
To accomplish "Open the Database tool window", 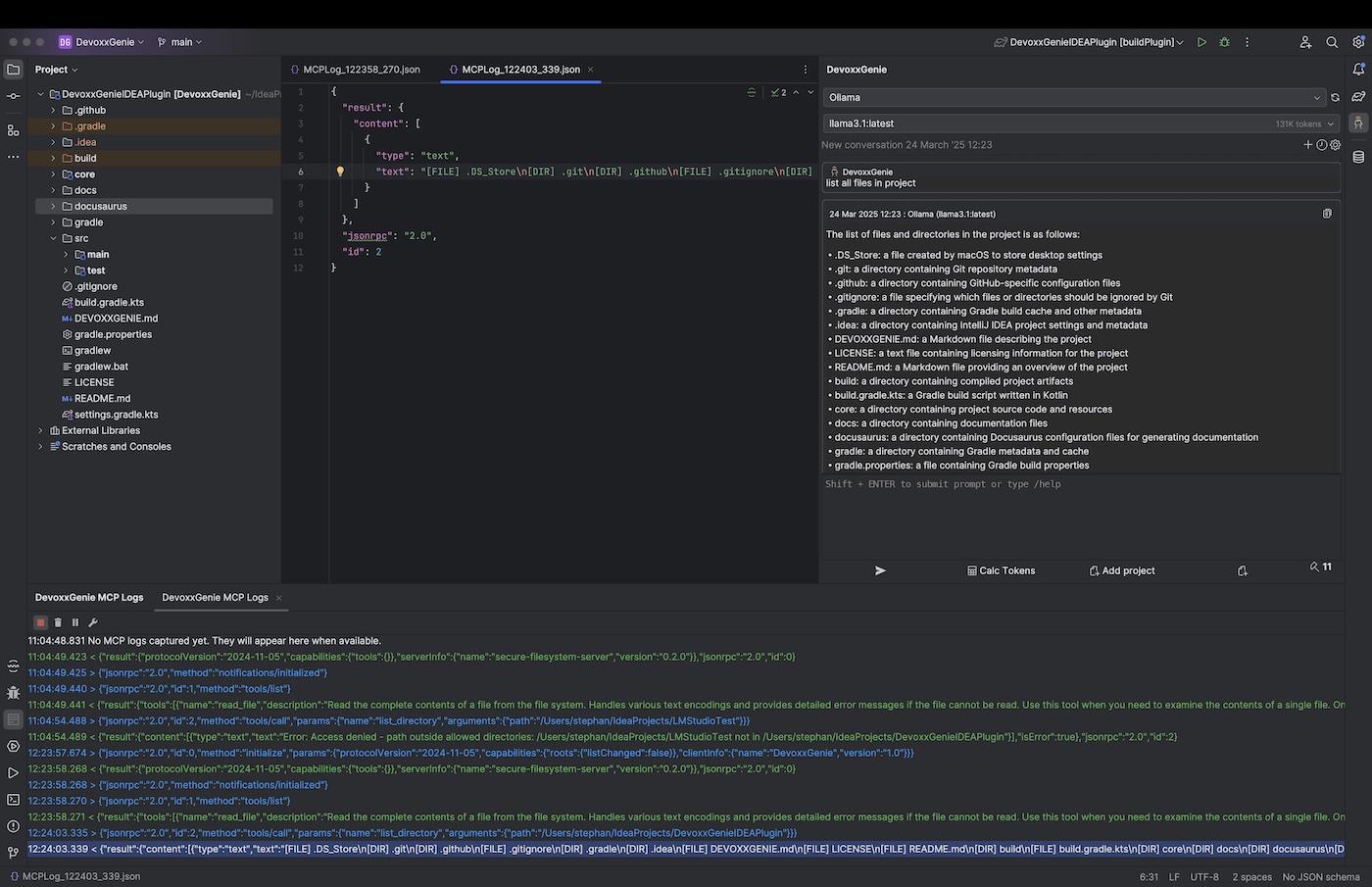I will (x=1358, y=157).
